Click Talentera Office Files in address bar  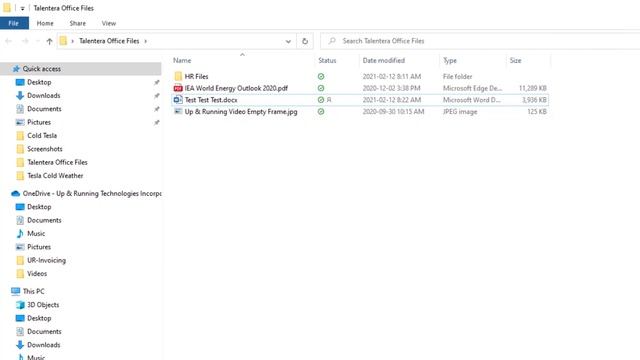109,41
